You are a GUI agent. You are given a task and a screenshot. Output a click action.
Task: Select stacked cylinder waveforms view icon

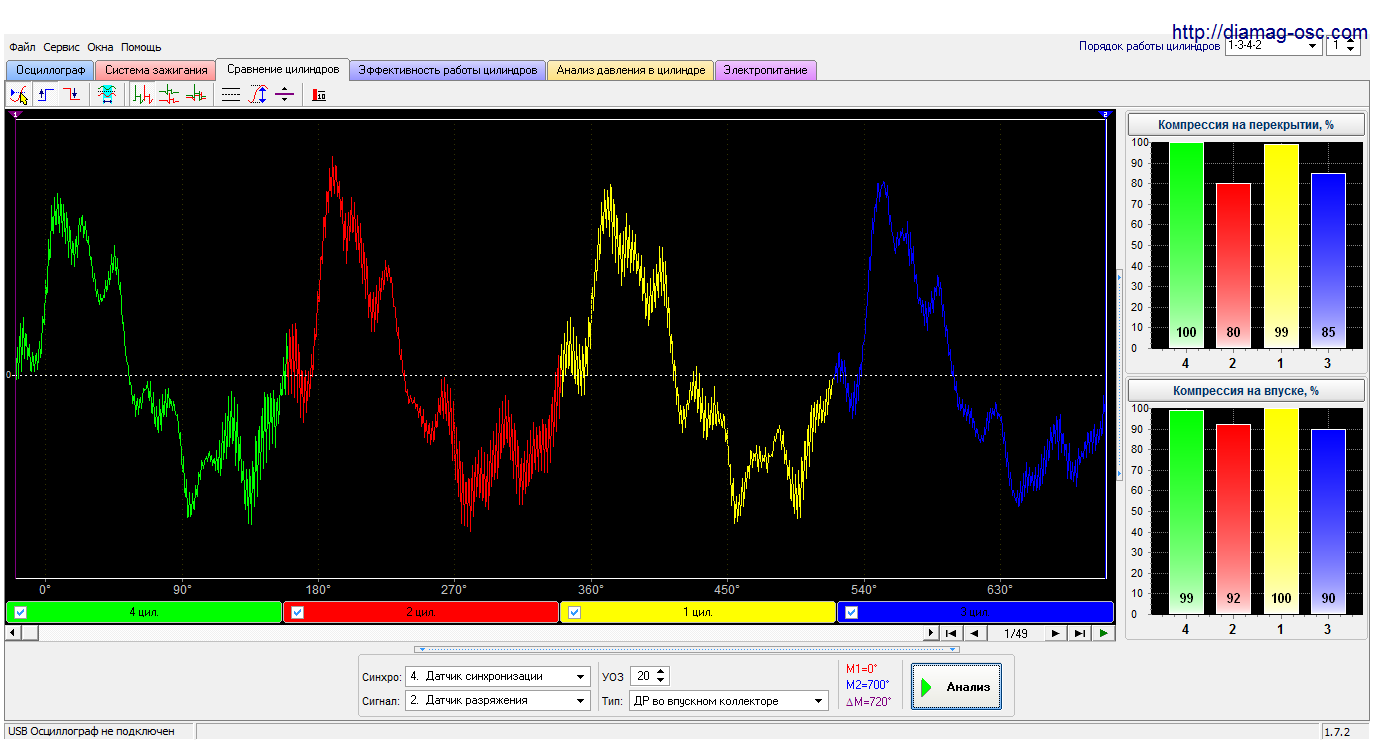169,95
